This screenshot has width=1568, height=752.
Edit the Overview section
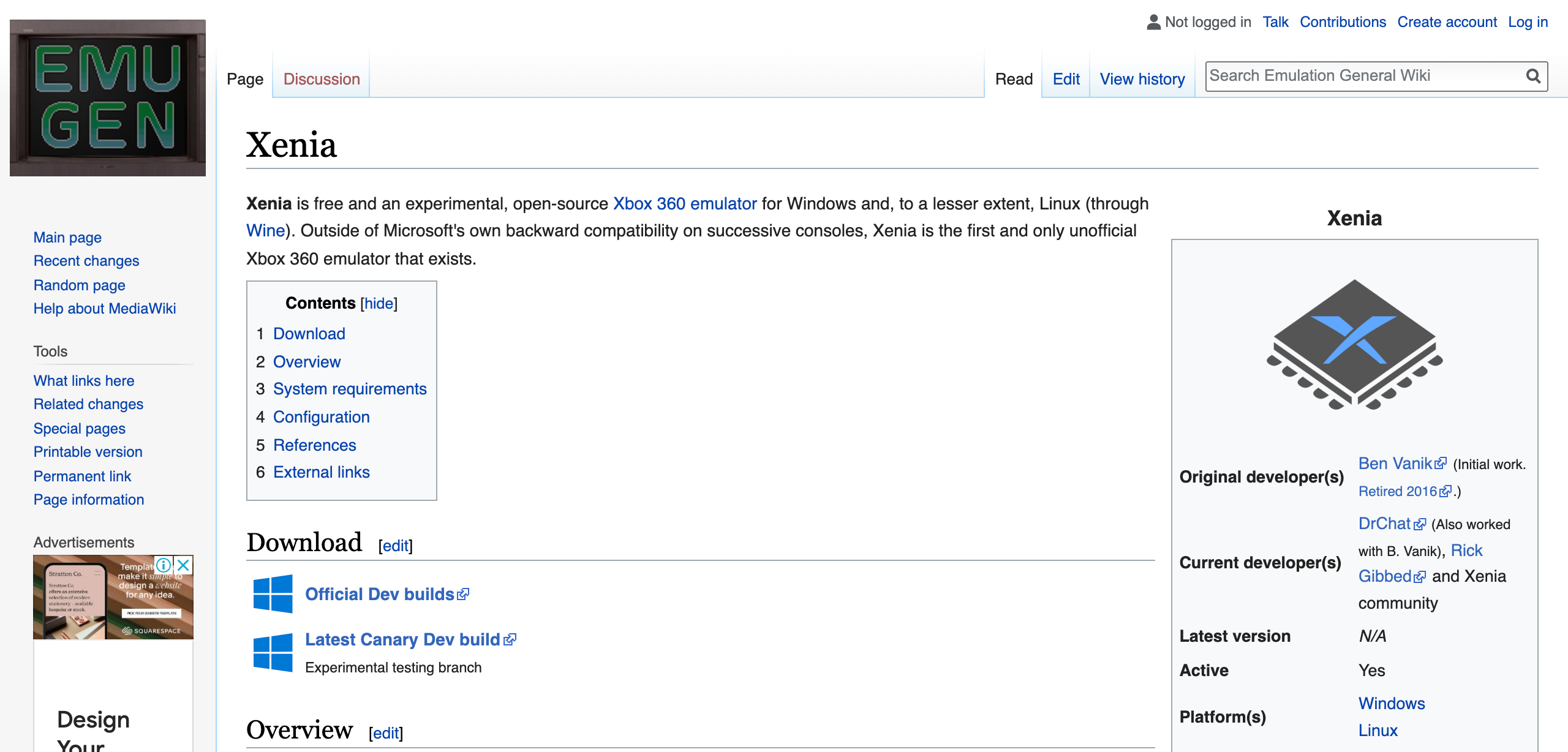coord(386,733)
